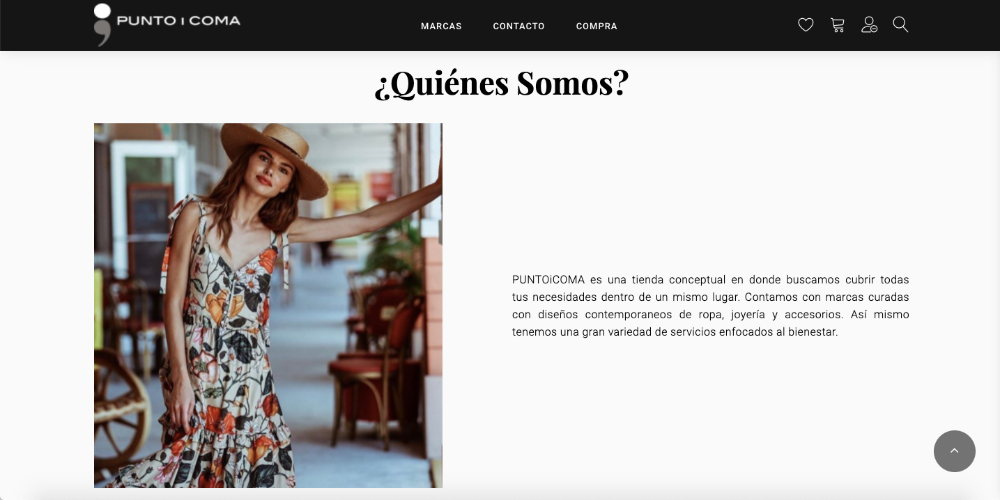This screenshot has height=500, width=1000.
Task: Click the red chair in the photo
Action: coord(376,370)
